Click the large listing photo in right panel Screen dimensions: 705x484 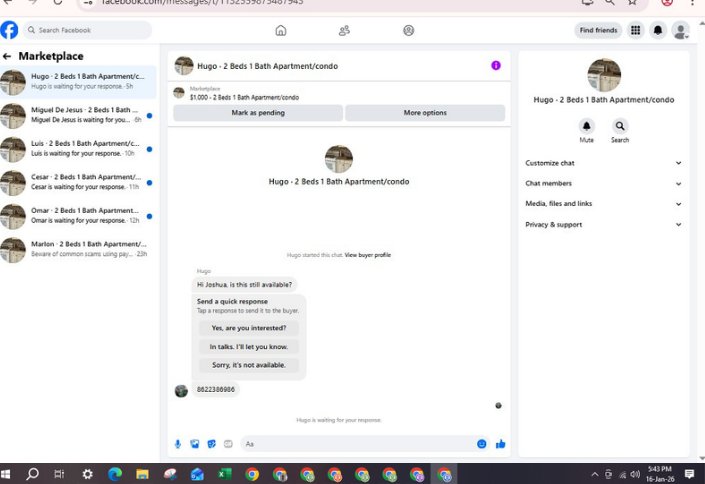pyautogui.click(x=604, y=75)
